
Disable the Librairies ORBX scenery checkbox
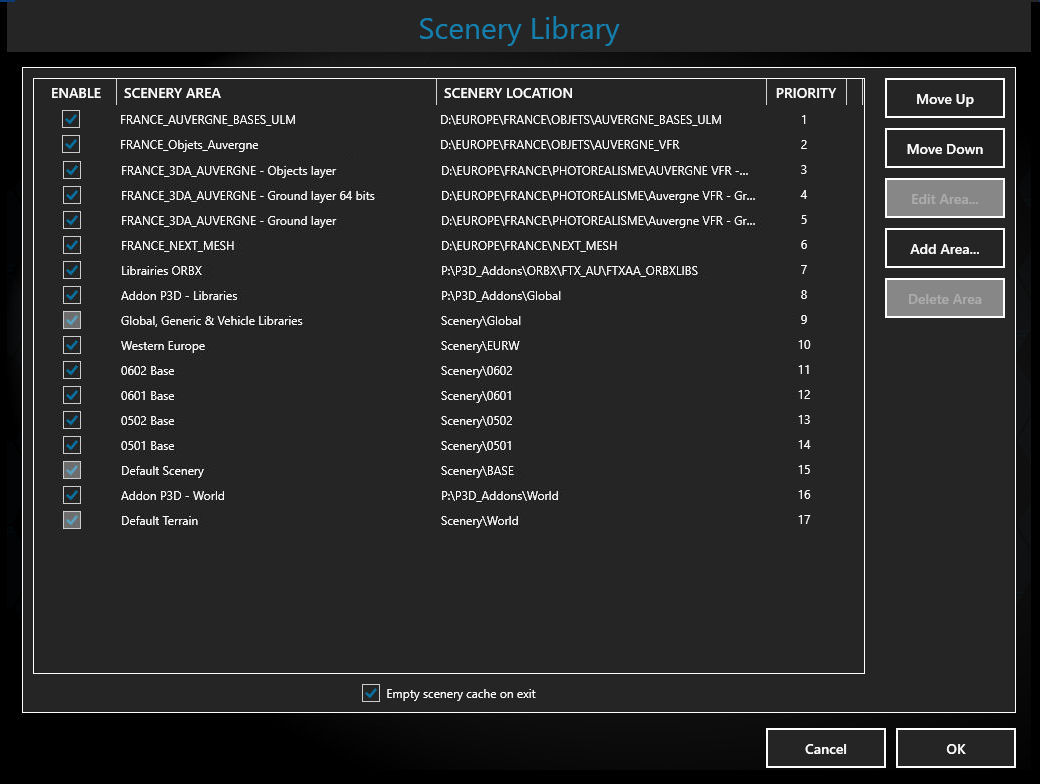(71, 270)
